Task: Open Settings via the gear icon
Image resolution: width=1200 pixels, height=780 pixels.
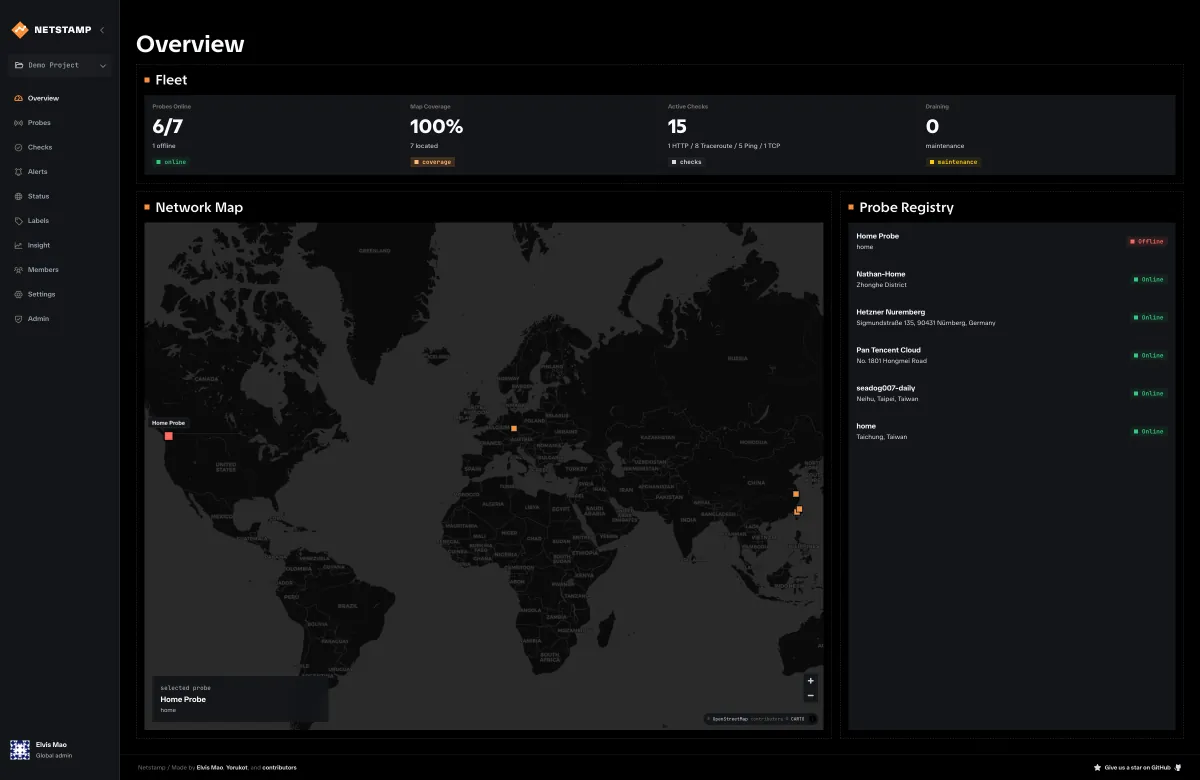Action: 18,294
